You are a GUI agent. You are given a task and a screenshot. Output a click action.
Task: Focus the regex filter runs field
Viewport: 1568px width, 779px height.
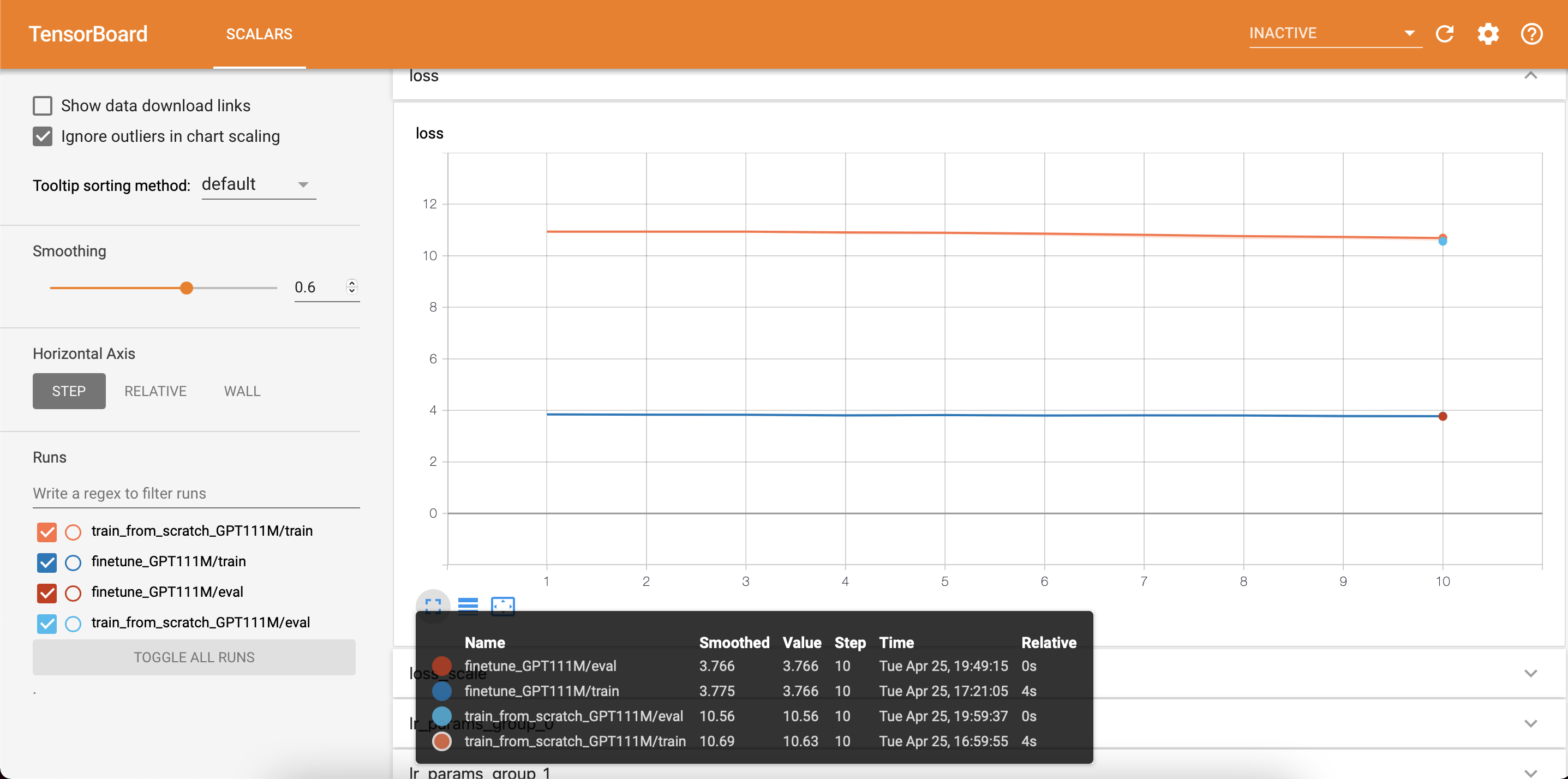(196, 494)
